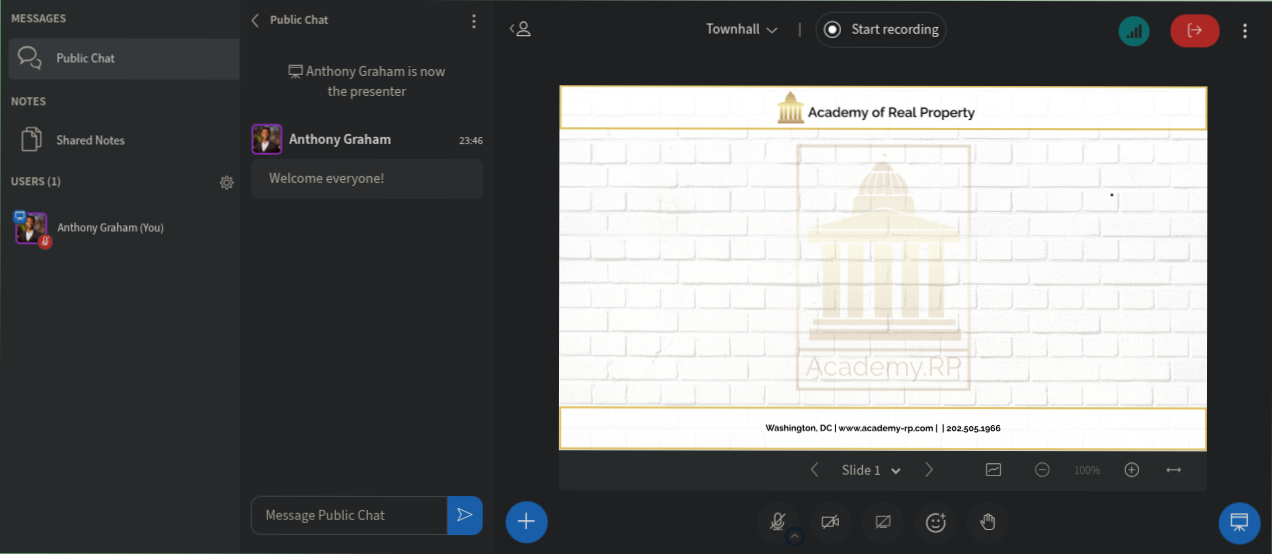Zoom in on the slide
The image size is (1272, 554).
(x=1132, y=470)
